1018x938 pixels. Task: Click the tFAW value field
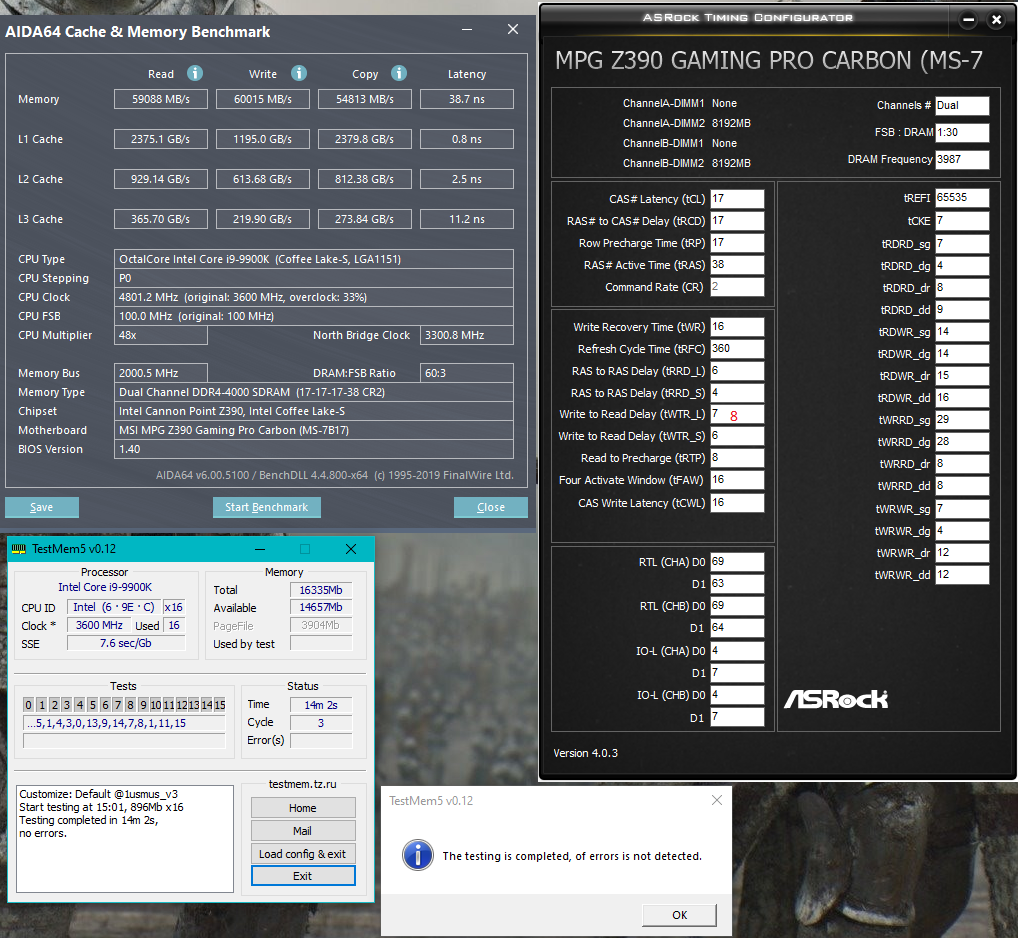(737, 480)
